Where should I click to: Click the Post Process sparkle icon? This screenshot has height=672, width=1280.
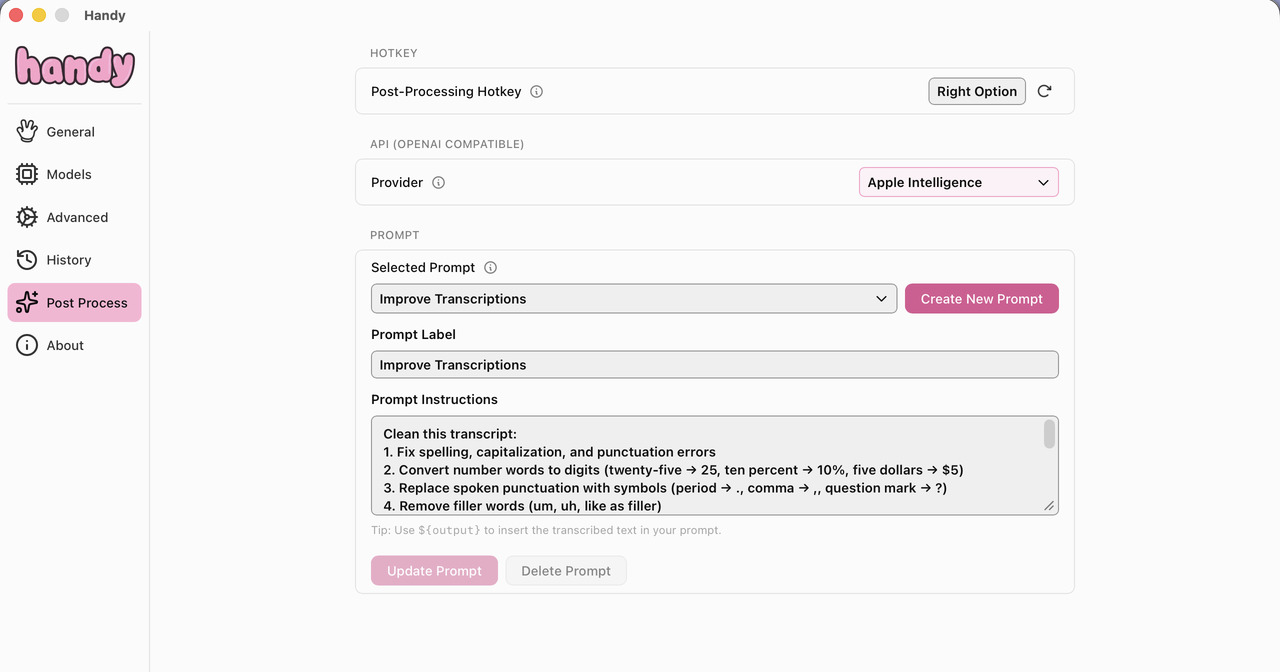coord(27,302)
